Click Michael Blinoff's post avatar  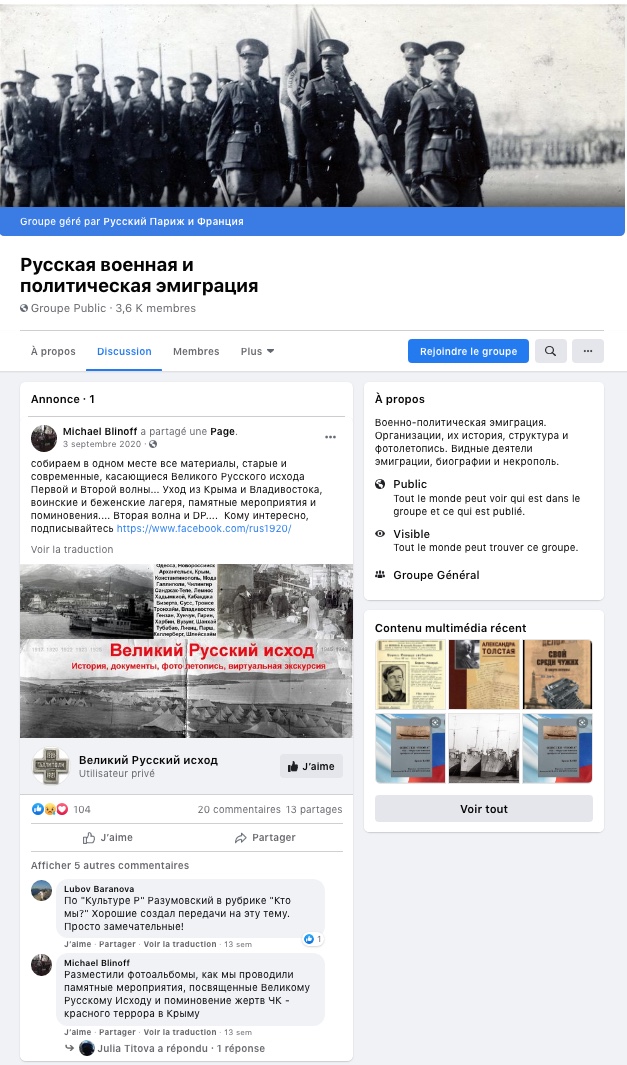(x=43, y=438)
